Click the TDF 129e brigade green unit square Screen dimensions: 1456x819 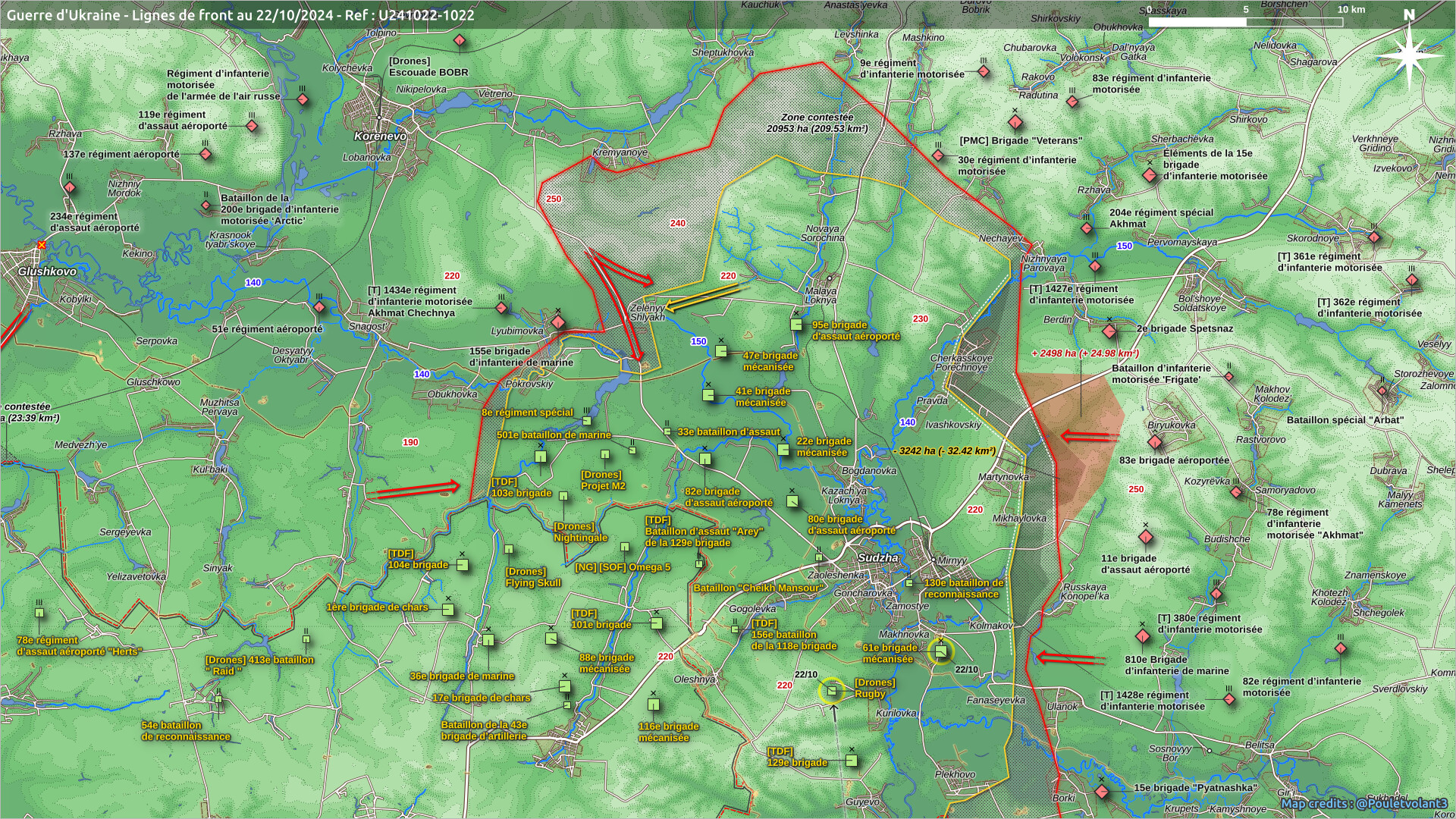(x=852, y=760)
